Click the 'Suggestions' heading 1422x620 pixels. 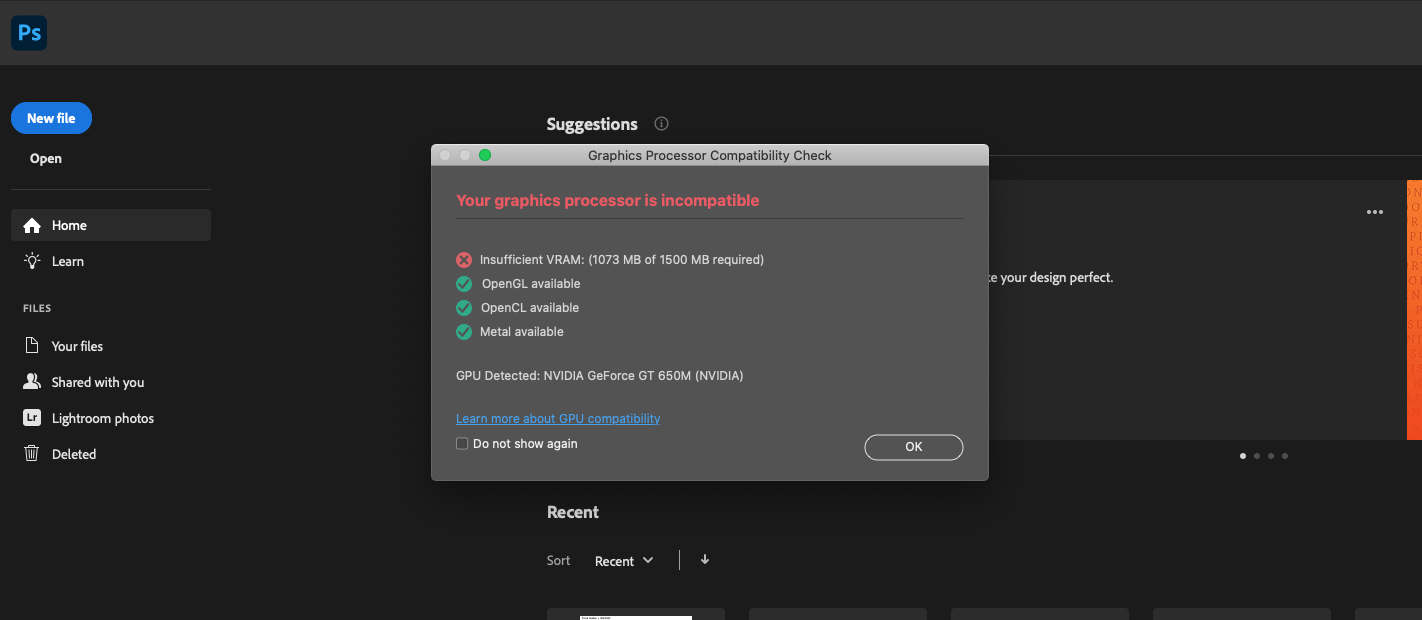click(592, 125)
